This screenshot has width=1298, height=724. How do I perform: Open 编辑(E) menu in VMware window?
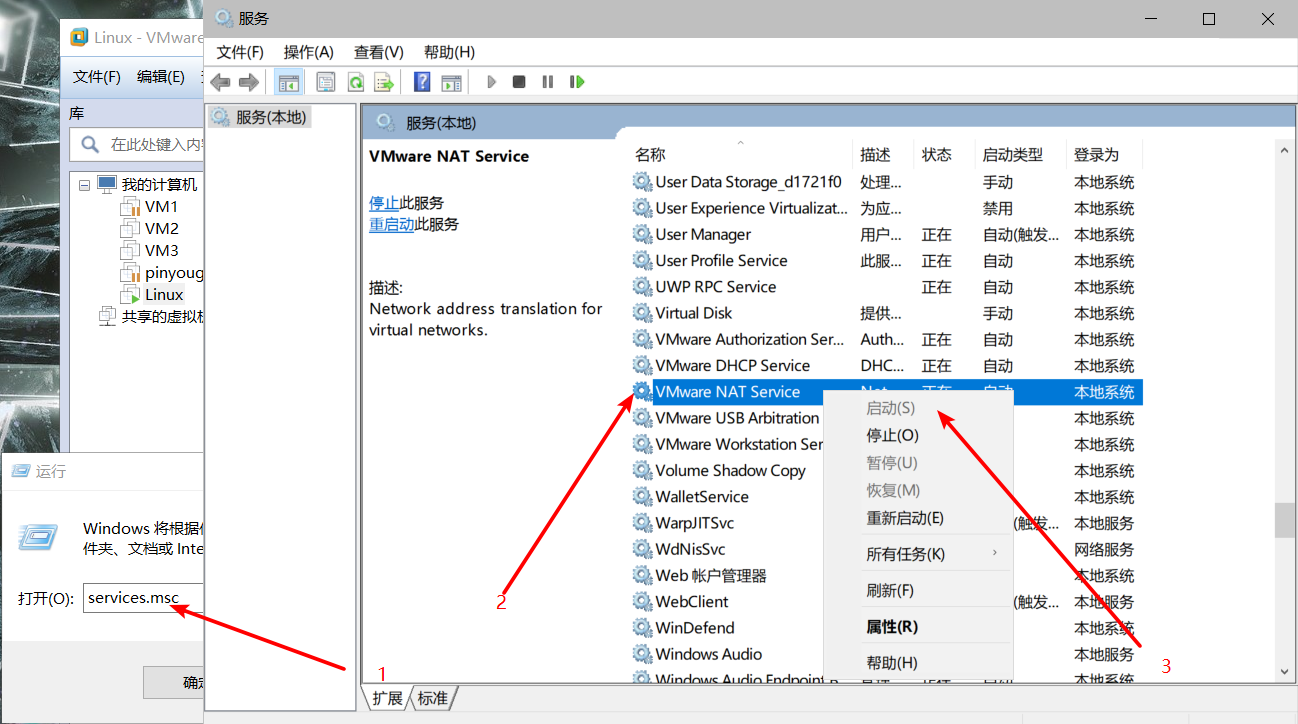coord(161,77)
